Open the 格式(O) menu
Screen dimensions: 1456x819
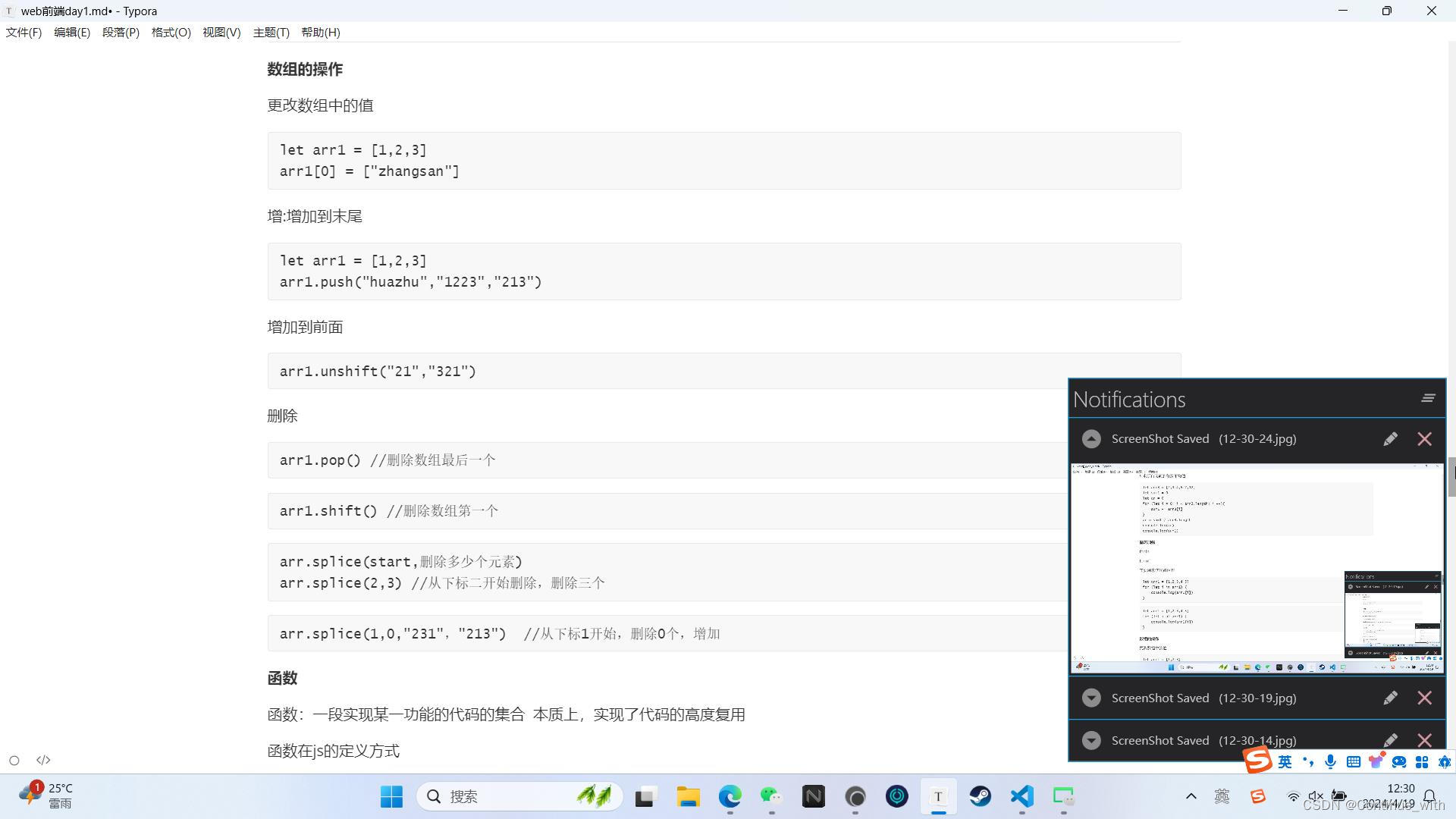tap(171, 33)
